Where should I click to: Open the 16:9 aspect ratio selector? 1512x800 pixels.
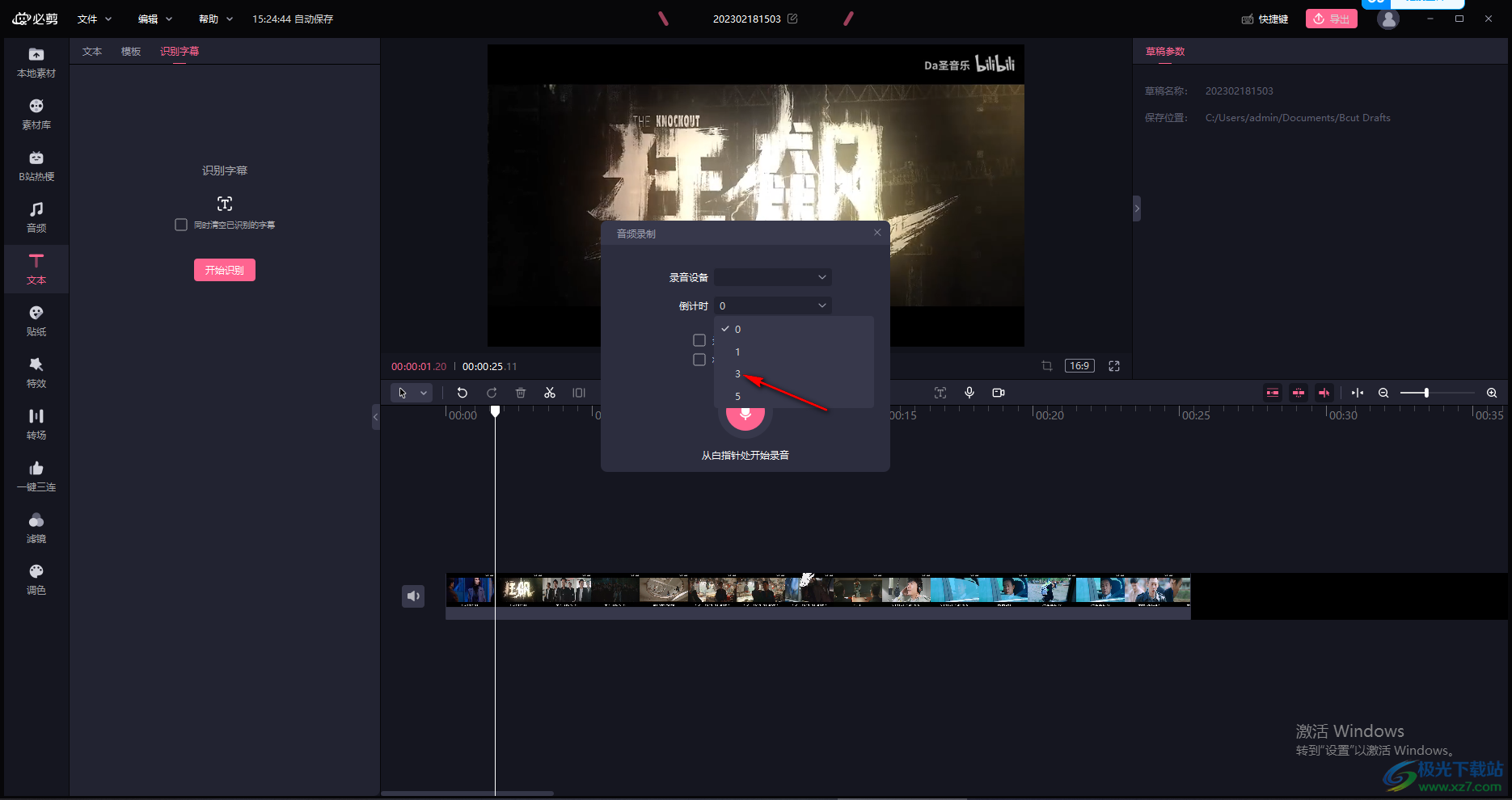(1079, 366)
